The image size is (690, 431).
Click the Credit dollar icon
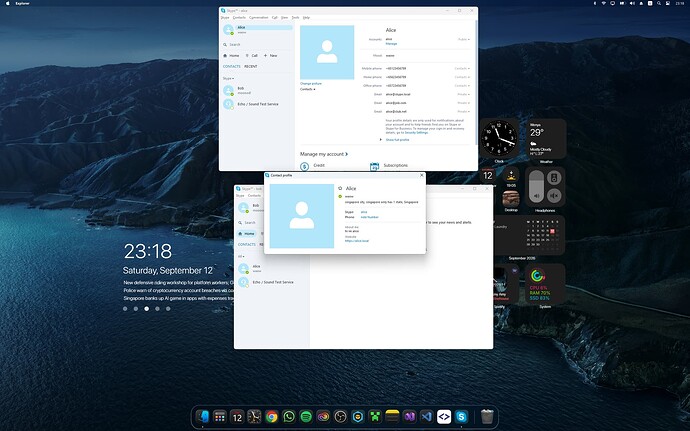(304, 166)
